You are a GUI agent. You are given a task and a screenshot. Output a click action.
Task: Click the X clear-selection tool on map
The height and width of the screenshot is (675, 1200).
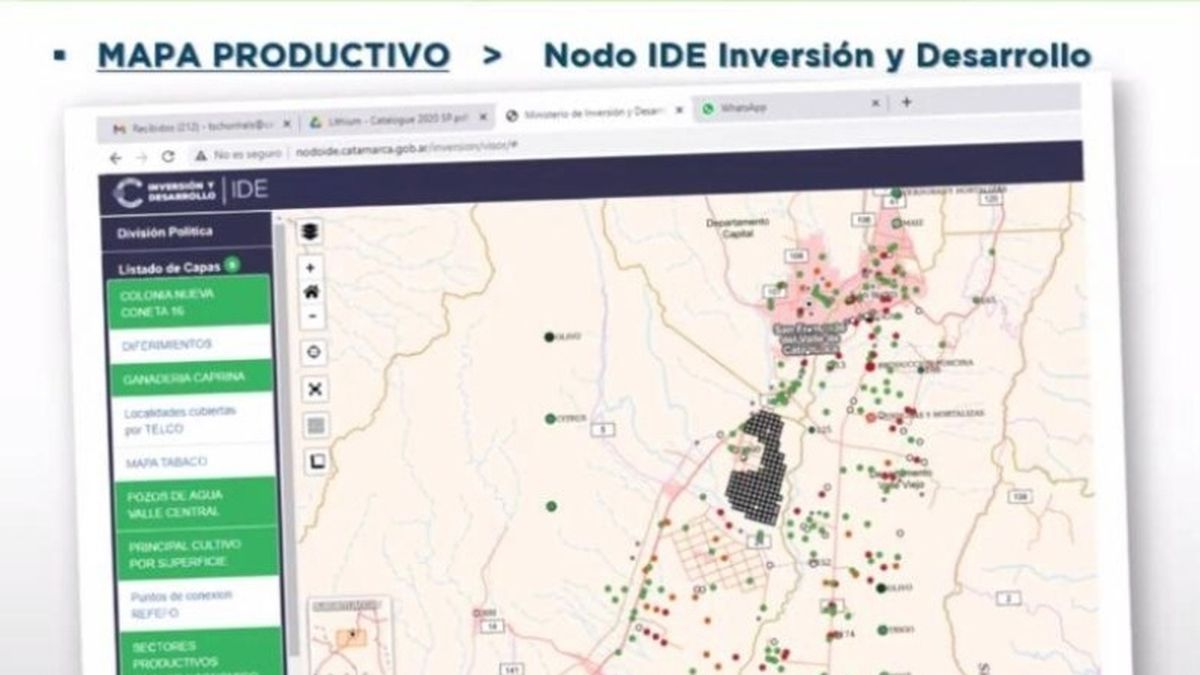click(x=313, y=388)
